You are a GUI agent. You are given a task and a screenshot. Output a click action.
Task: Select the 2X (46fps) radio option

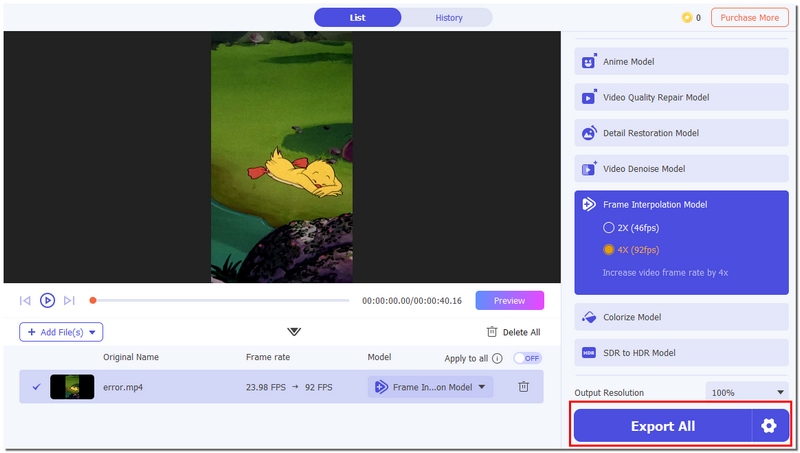608,228
